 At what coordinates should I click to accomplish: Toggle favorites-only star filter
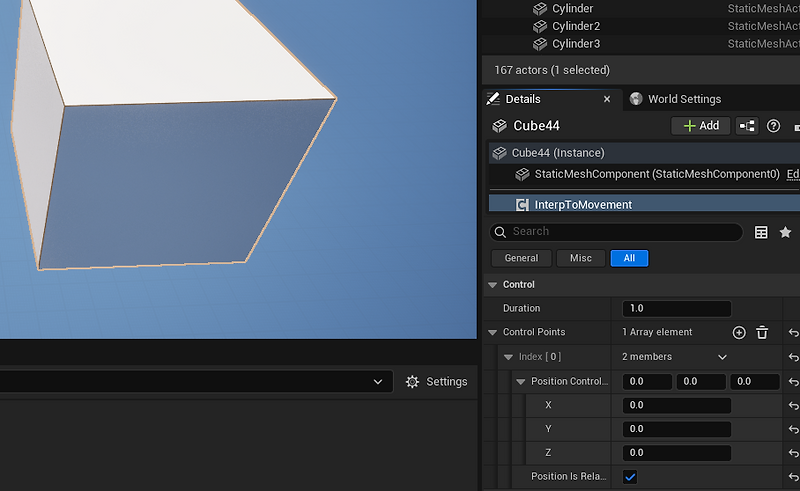click(x=785, y=232)
